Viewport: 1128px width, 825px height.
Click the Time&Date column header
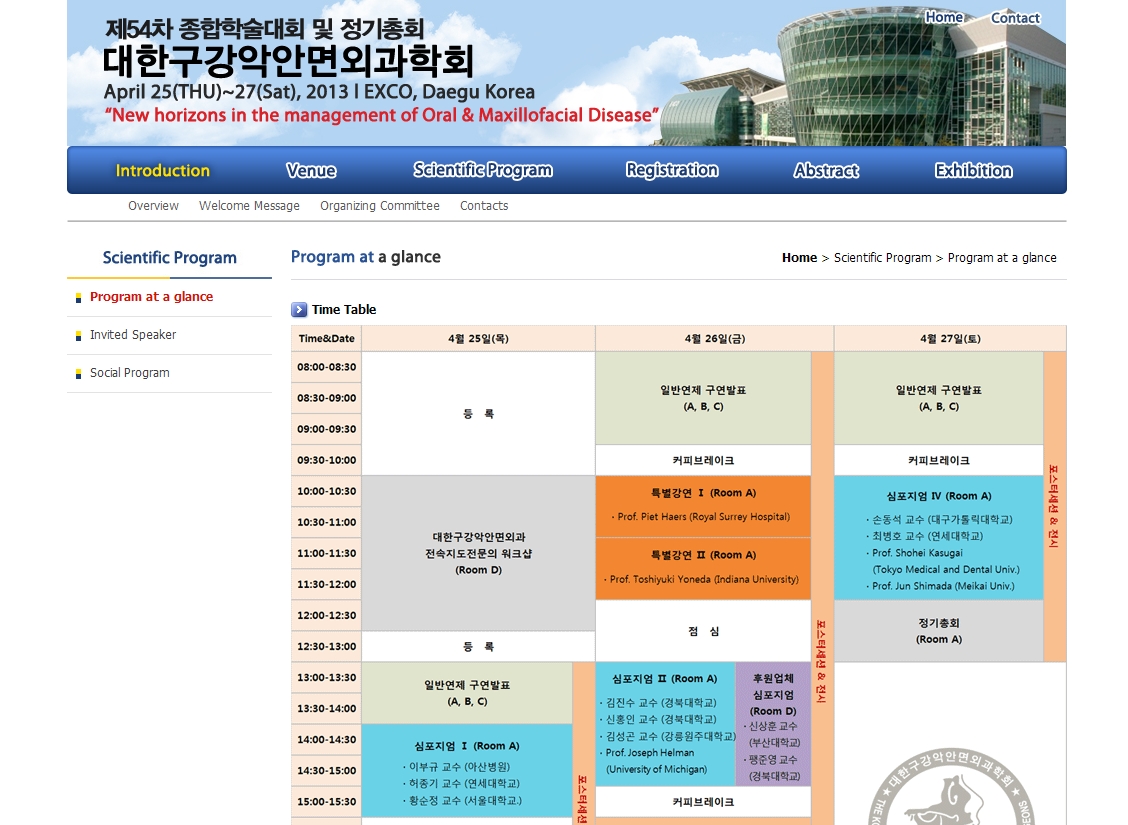tap(327, 338)
